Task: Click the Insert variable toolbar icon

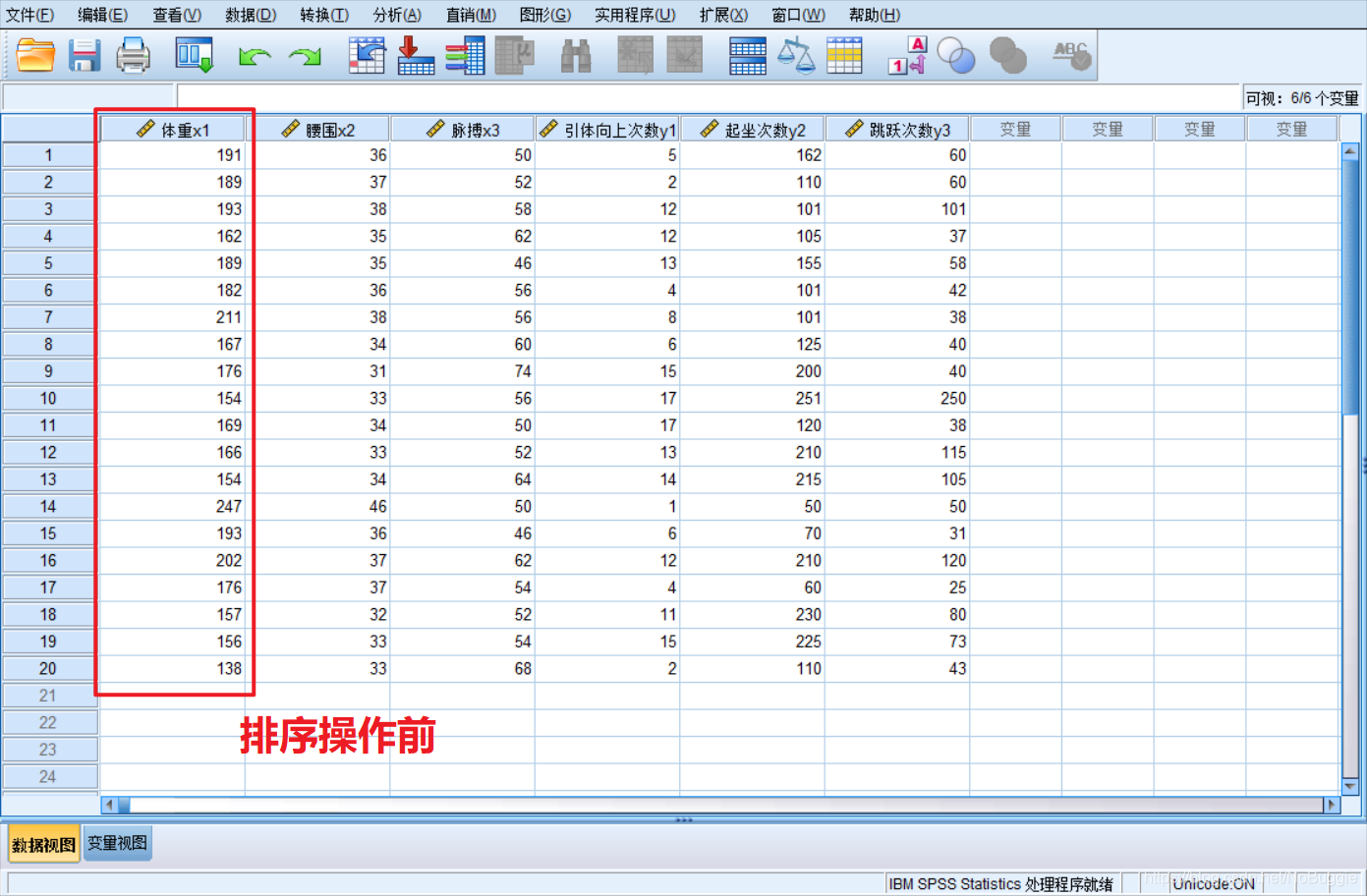Action: coord(685,56)
